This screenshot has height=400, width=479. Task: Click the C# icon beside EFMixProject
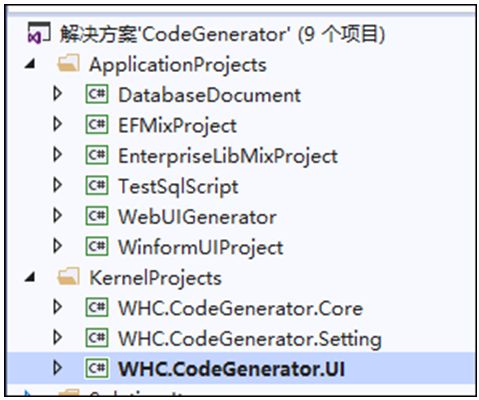point(97,124)
